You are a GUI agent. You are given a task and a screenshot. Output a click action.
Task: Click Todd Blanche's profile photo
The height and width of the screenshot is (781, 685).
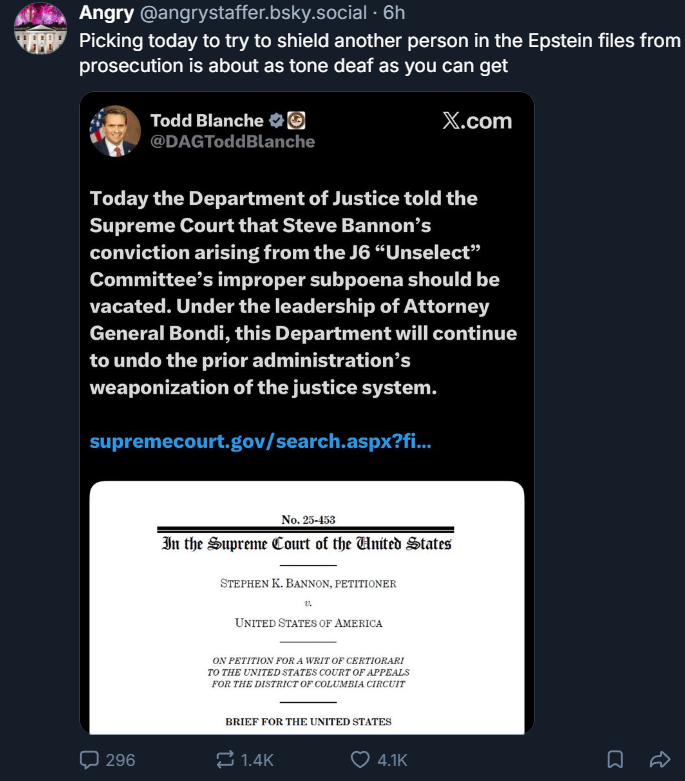click(114, 131)
